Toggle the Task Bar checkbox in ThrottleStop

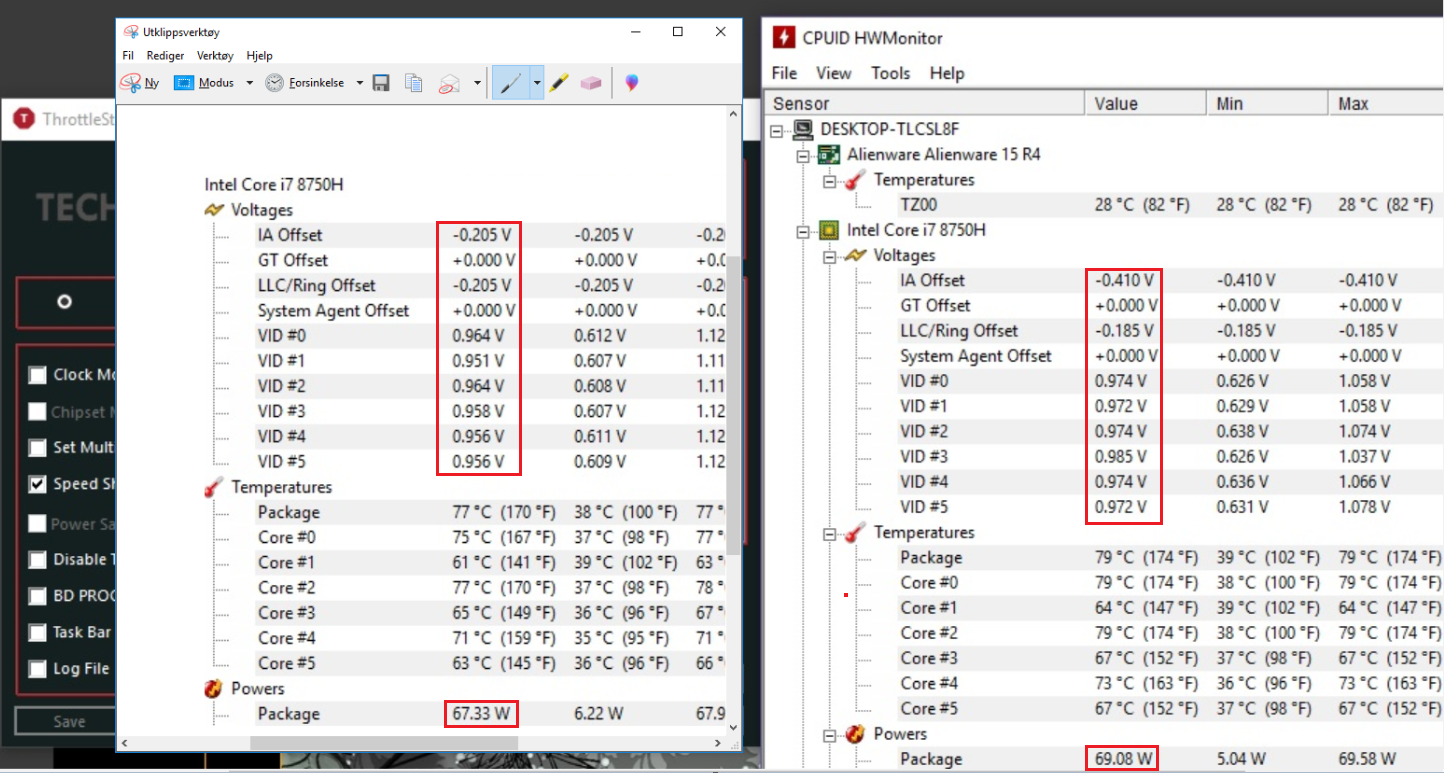point(38,633)
